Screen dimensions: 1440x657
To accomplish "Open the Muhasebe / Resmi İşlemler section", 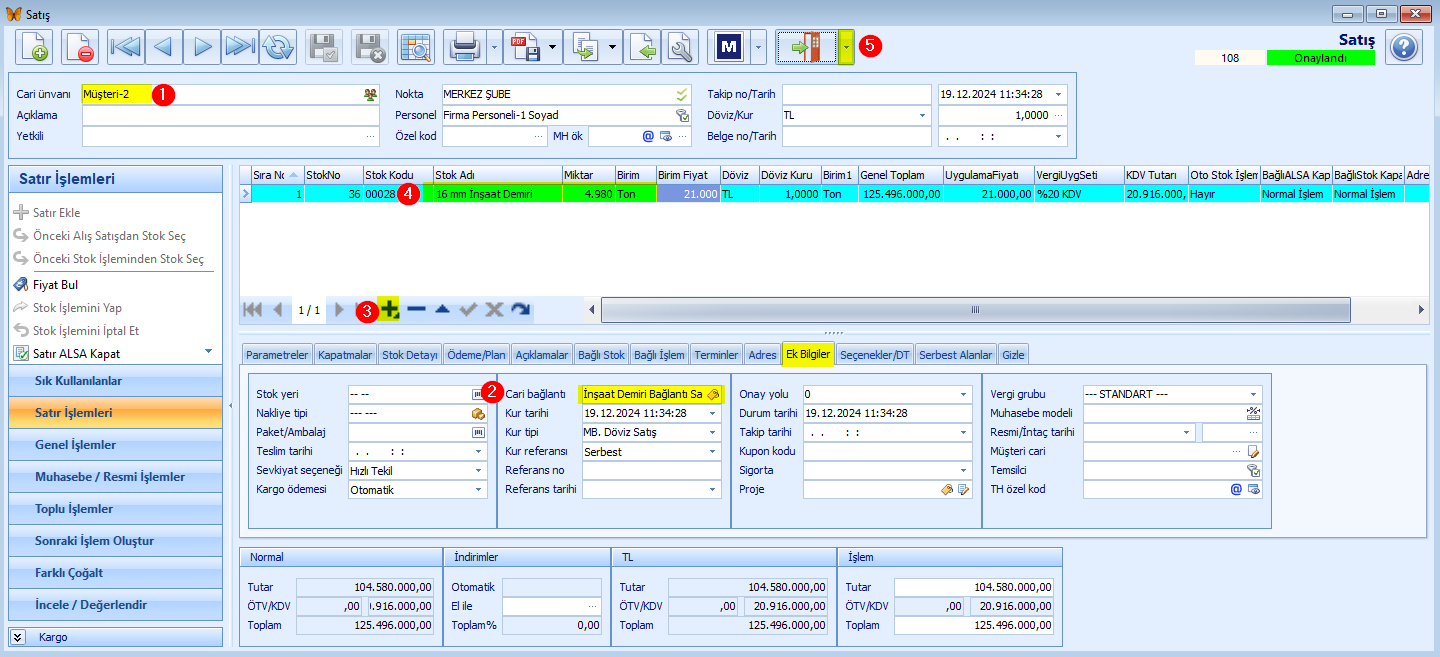I will click(115, 477).
